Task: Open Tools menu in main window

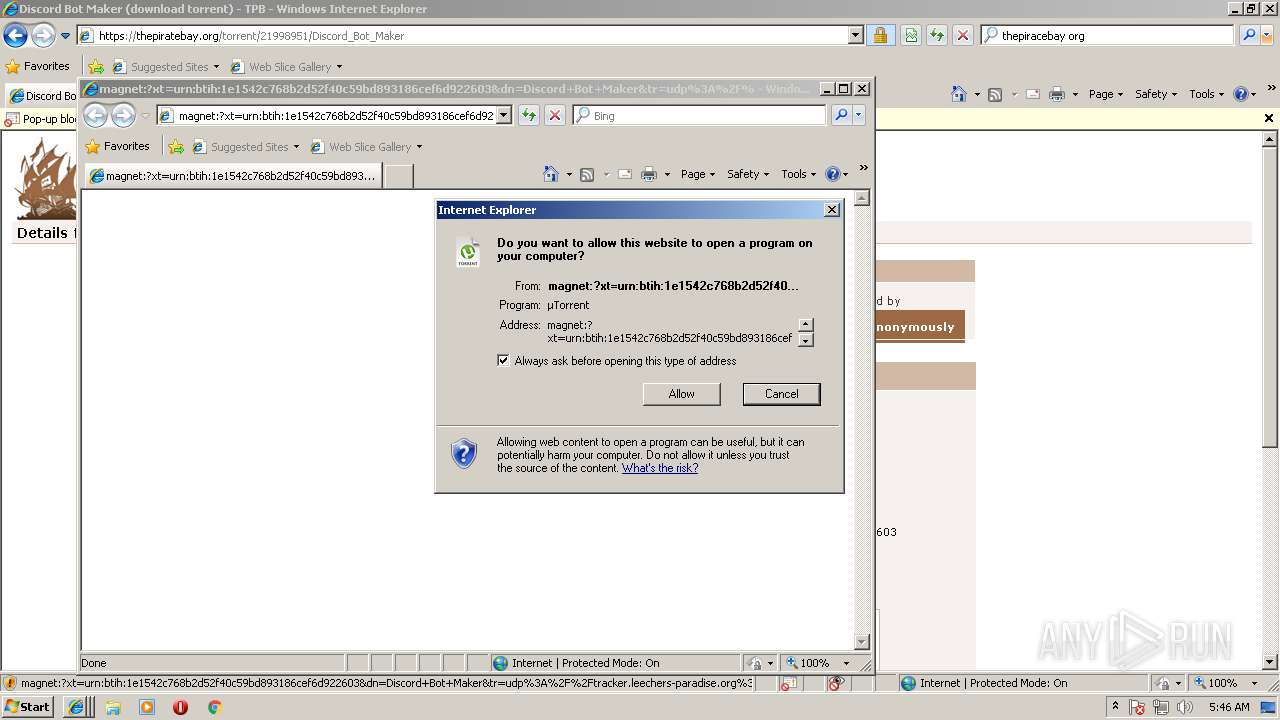Action: click(x=1207, y=94)
